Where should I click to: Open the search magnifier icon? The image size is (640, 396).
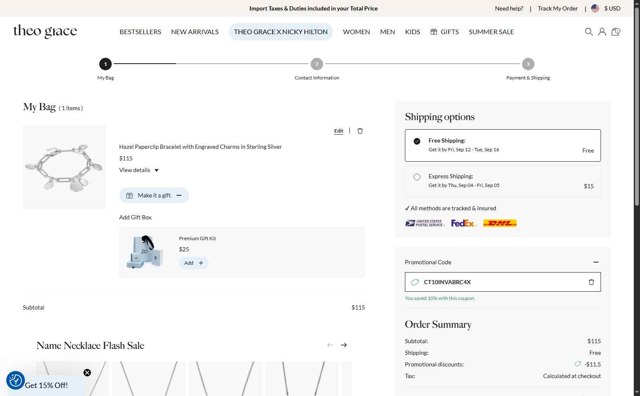point(588,31)
